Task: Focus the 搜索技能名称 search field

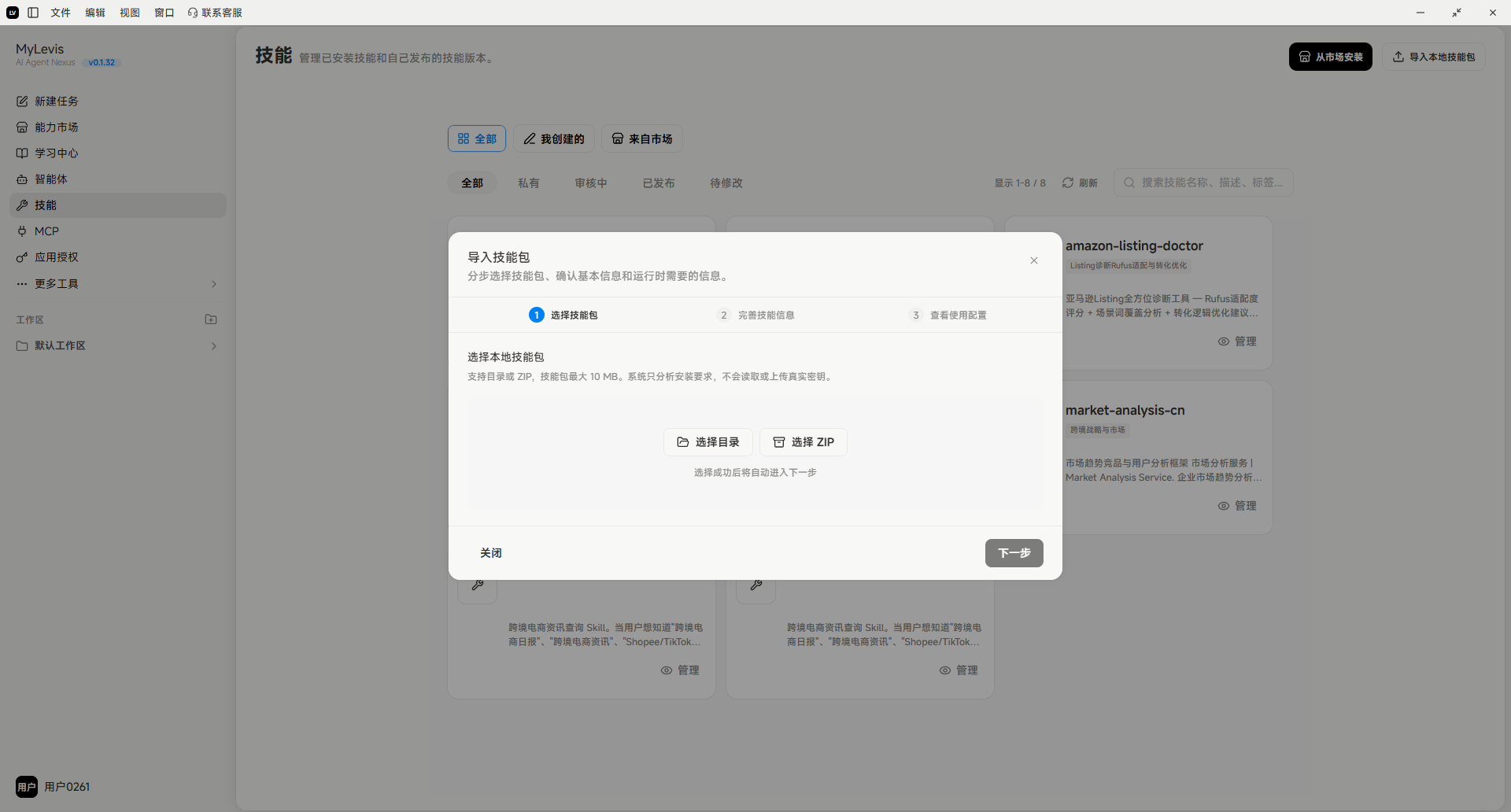Action: [1203, 183]
